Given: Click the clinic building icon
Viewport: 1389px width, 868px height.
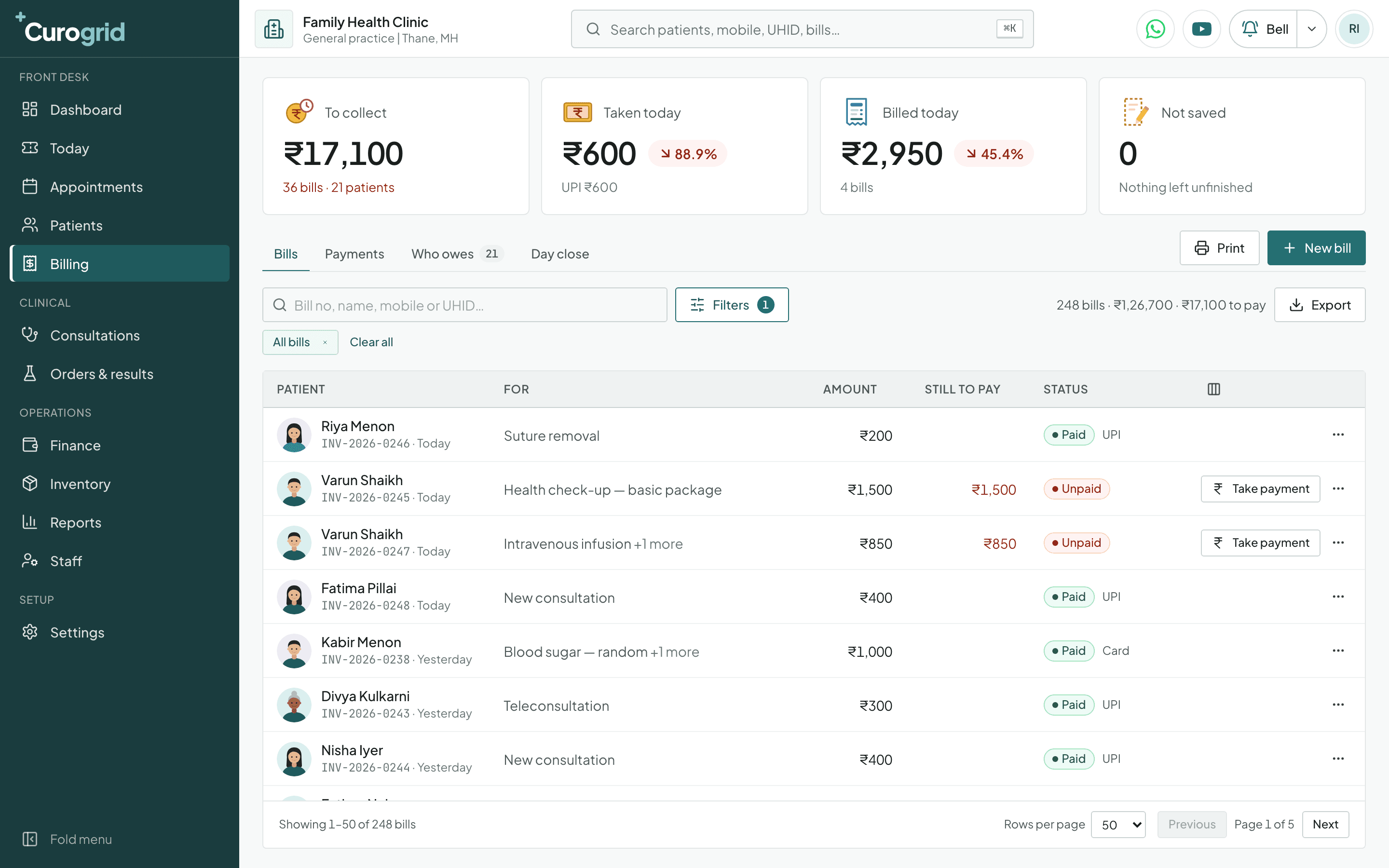Looking at the screenshot, I should [x=274, y=29].
